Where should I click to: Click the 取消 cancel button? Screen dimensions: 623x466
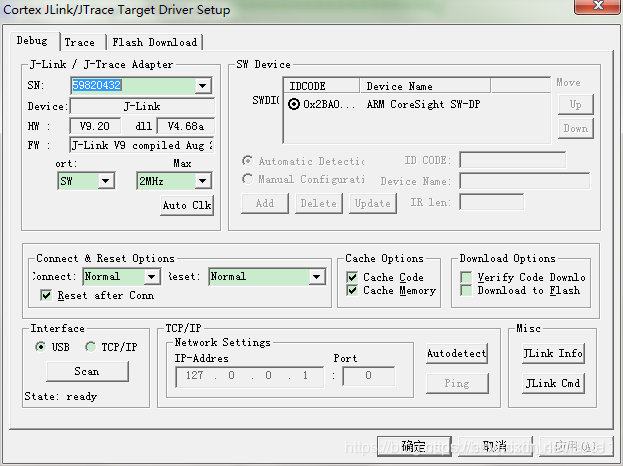tap(495, 447)
